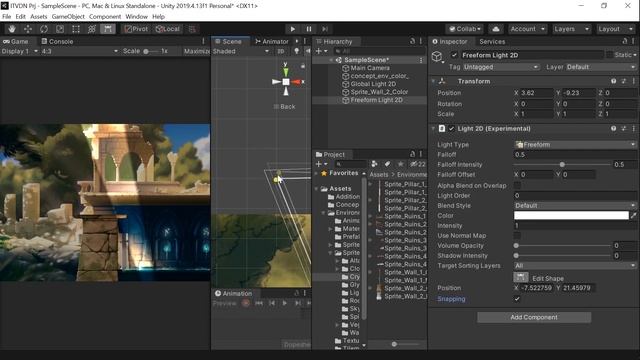
Task: Click the Add Component button
Action: pyautogui.click(x=534, y=317)
